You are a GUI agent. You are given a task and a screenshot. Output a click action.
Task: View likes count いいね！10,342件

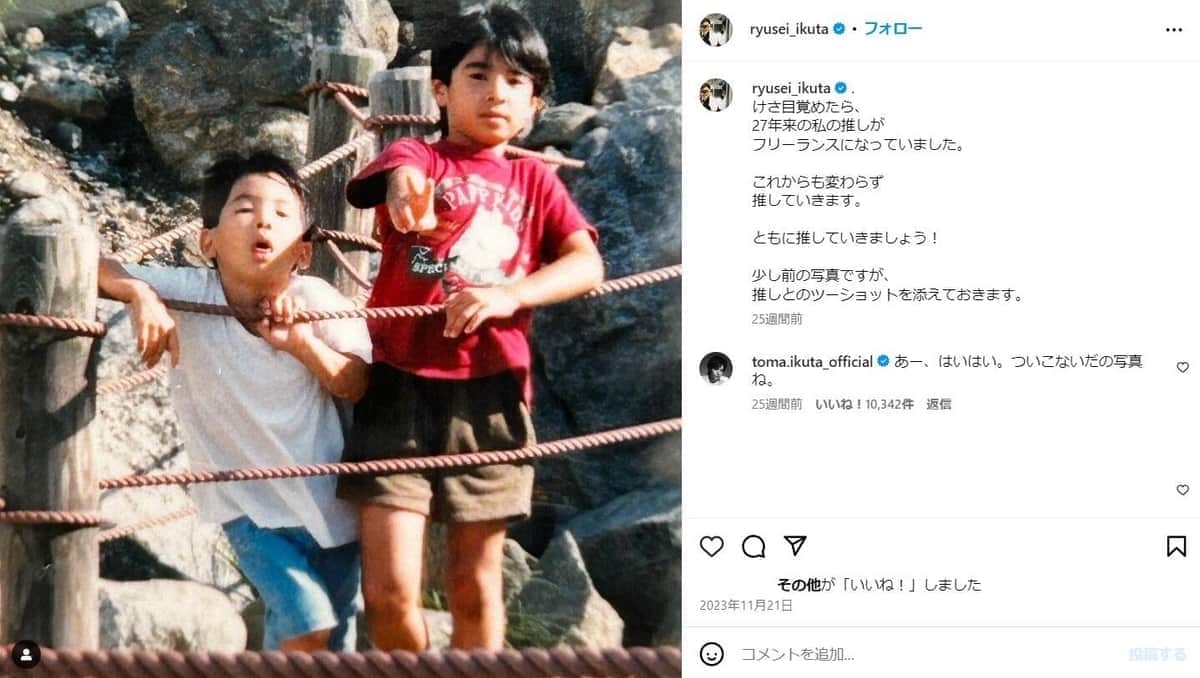[x=864, y=404]
